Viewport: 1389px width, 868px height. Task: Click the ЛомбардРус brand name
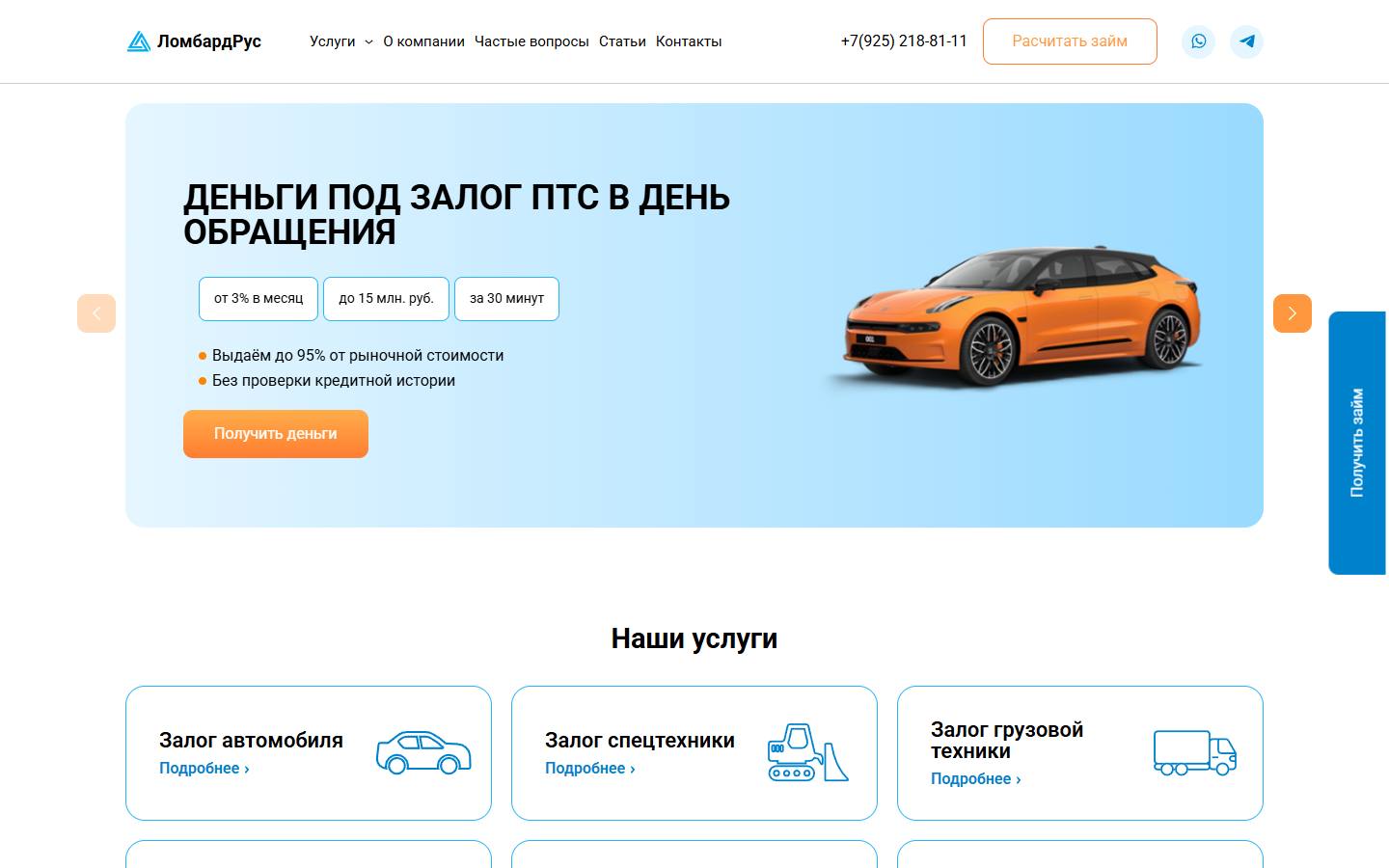(209, 41)
